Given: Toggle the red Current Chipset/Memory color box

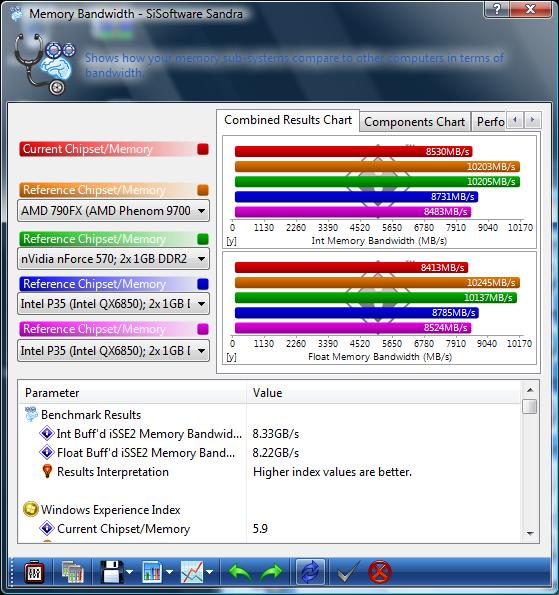Looking at the screenshot, I should [203, 149].
